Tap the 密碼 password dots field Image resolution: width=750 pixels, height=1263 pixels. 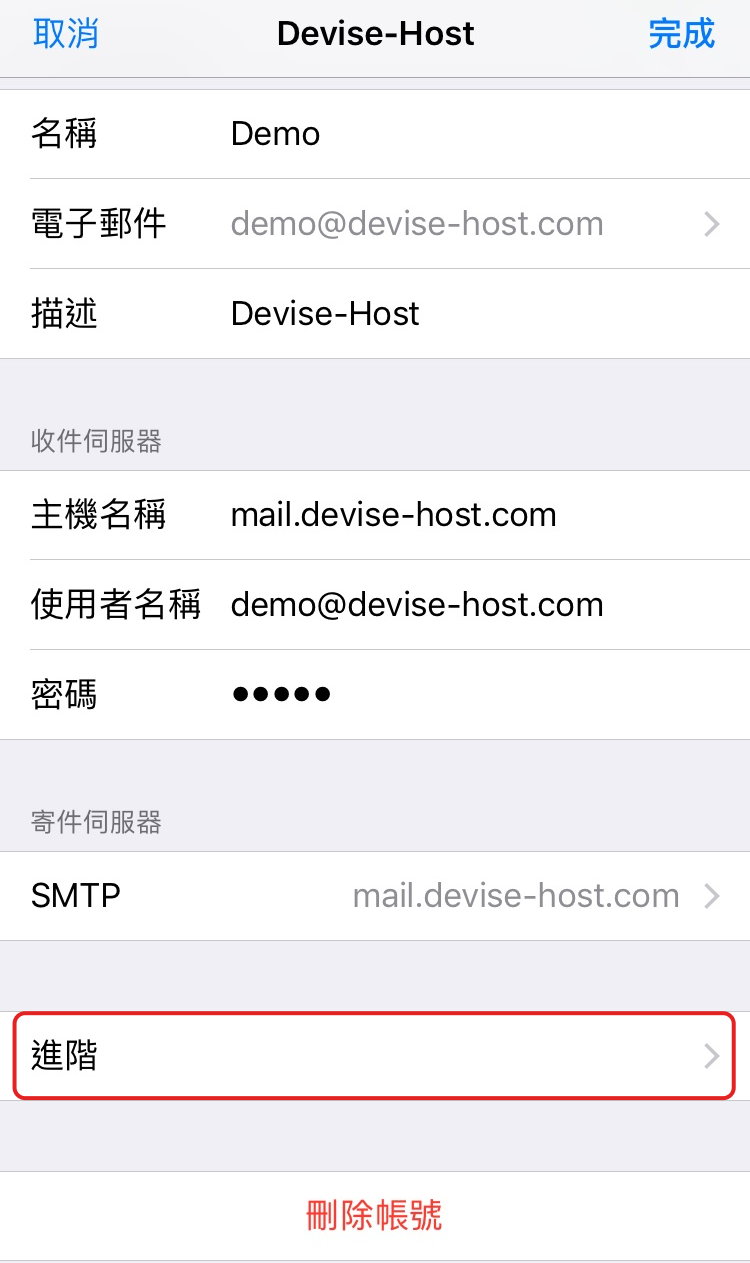[281, 694]
